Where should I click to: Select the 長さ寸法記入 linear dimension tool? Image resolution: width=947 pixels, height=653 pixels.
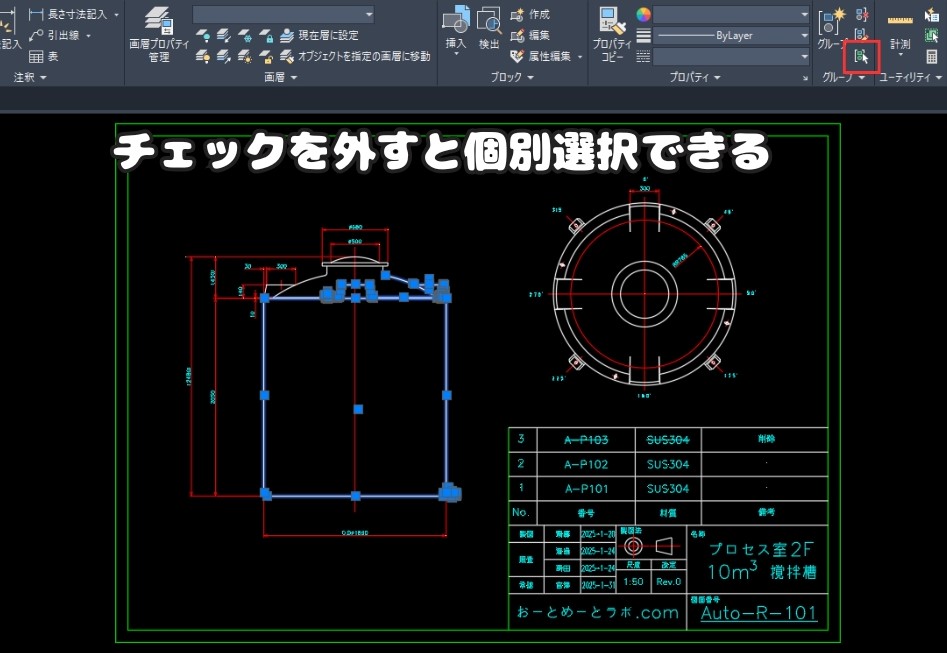68,14
